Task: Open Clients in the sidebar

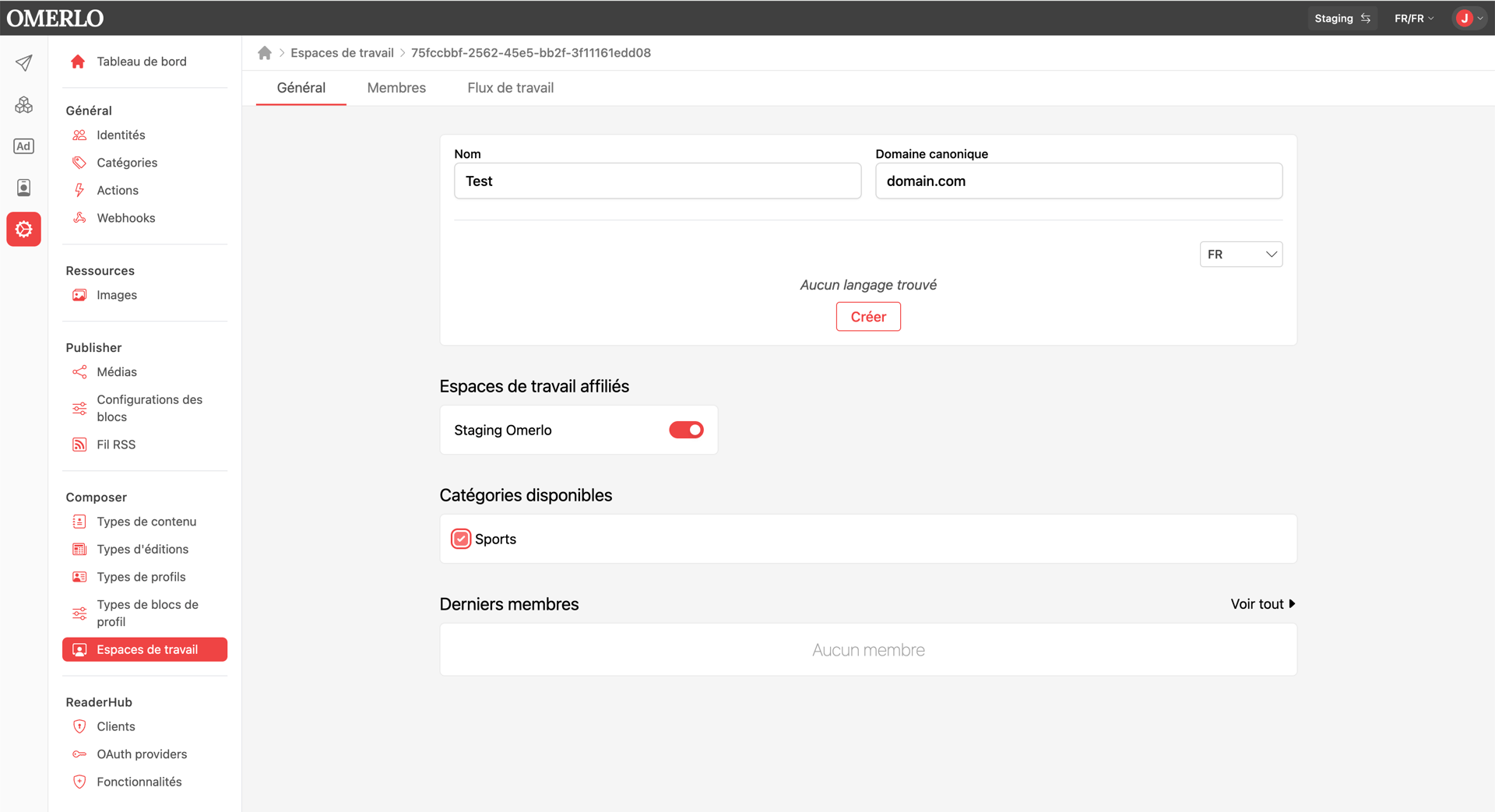Action: [116, 726]
